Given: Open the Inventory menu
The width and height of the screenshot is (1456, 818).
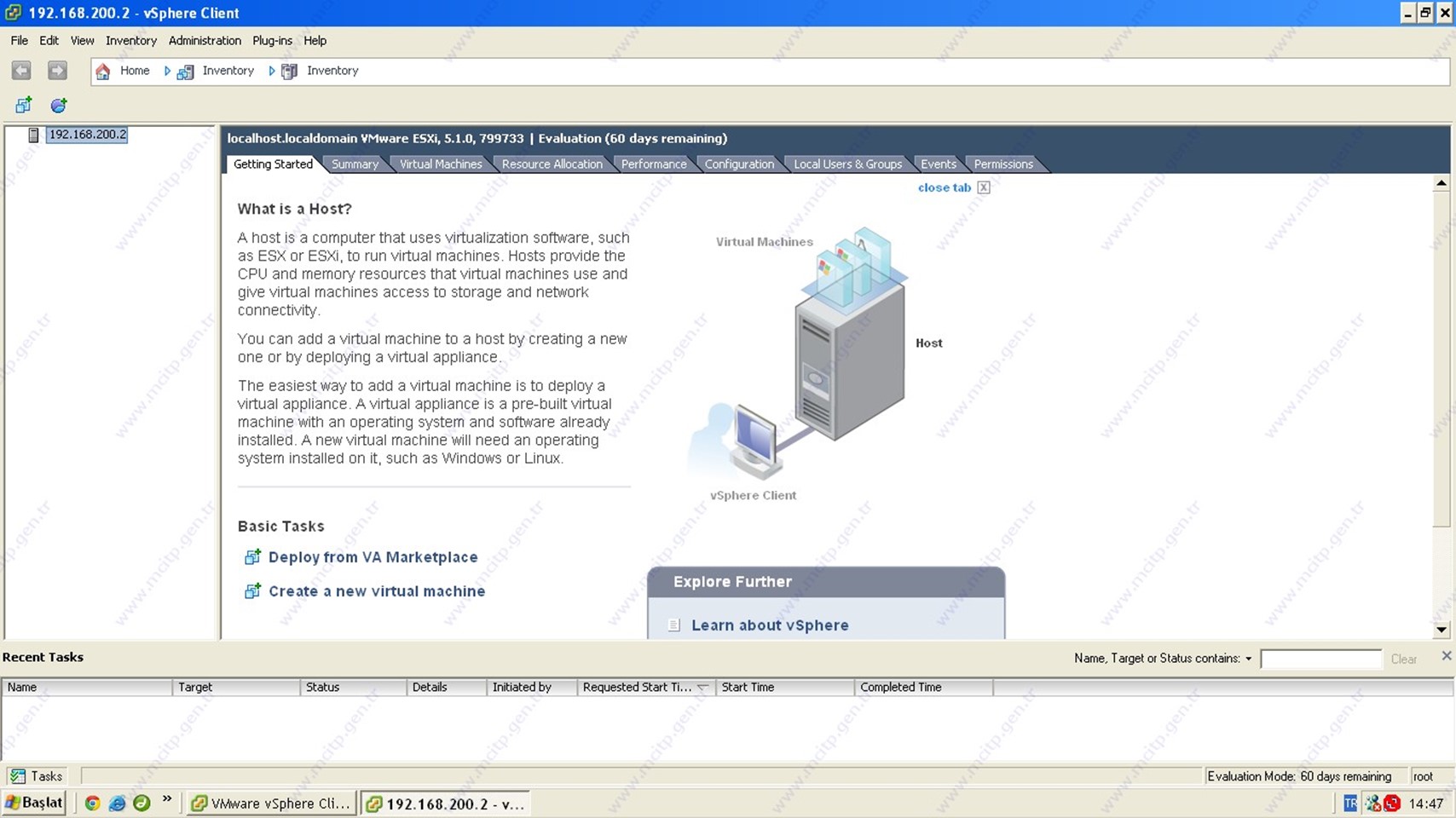Looking at the screenshot, I should coord(131,40).
